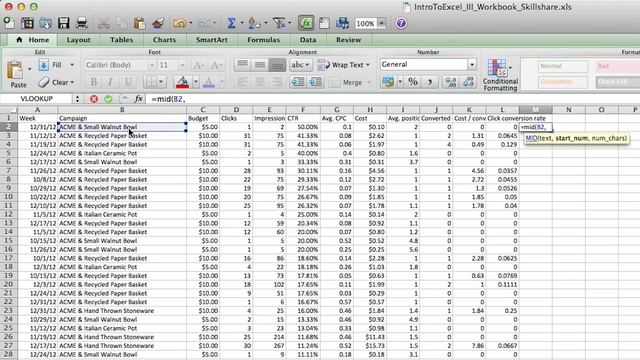Viewport: 640px width, 360px height.
Task: Click the MID function tooltip link
Action: point(531,138)
